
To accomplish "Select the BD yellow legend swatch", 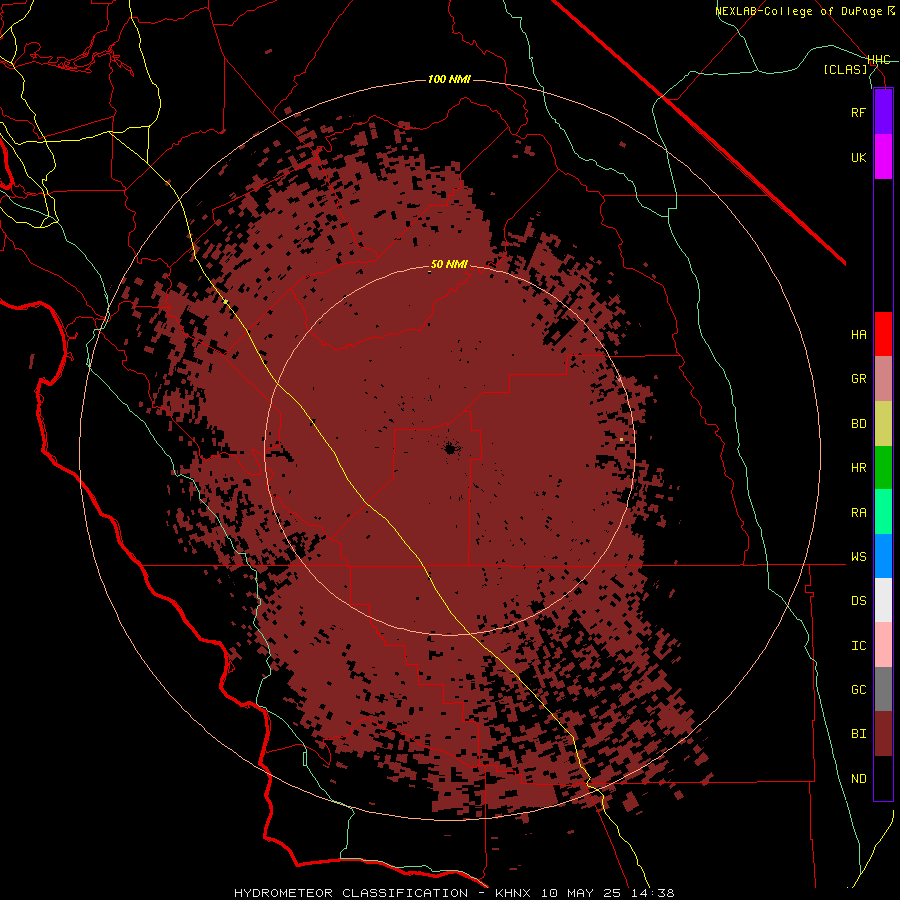I will (883, 424).
